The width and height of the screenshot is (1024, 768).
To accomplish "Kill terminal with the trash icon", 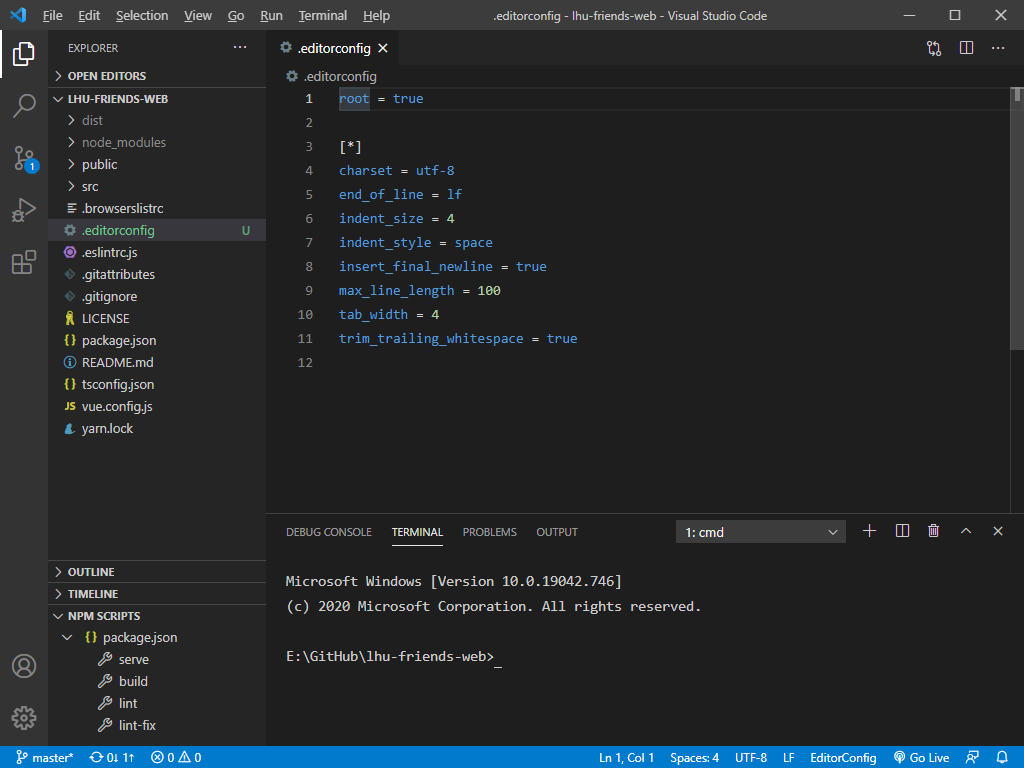I will click(933, 531).
